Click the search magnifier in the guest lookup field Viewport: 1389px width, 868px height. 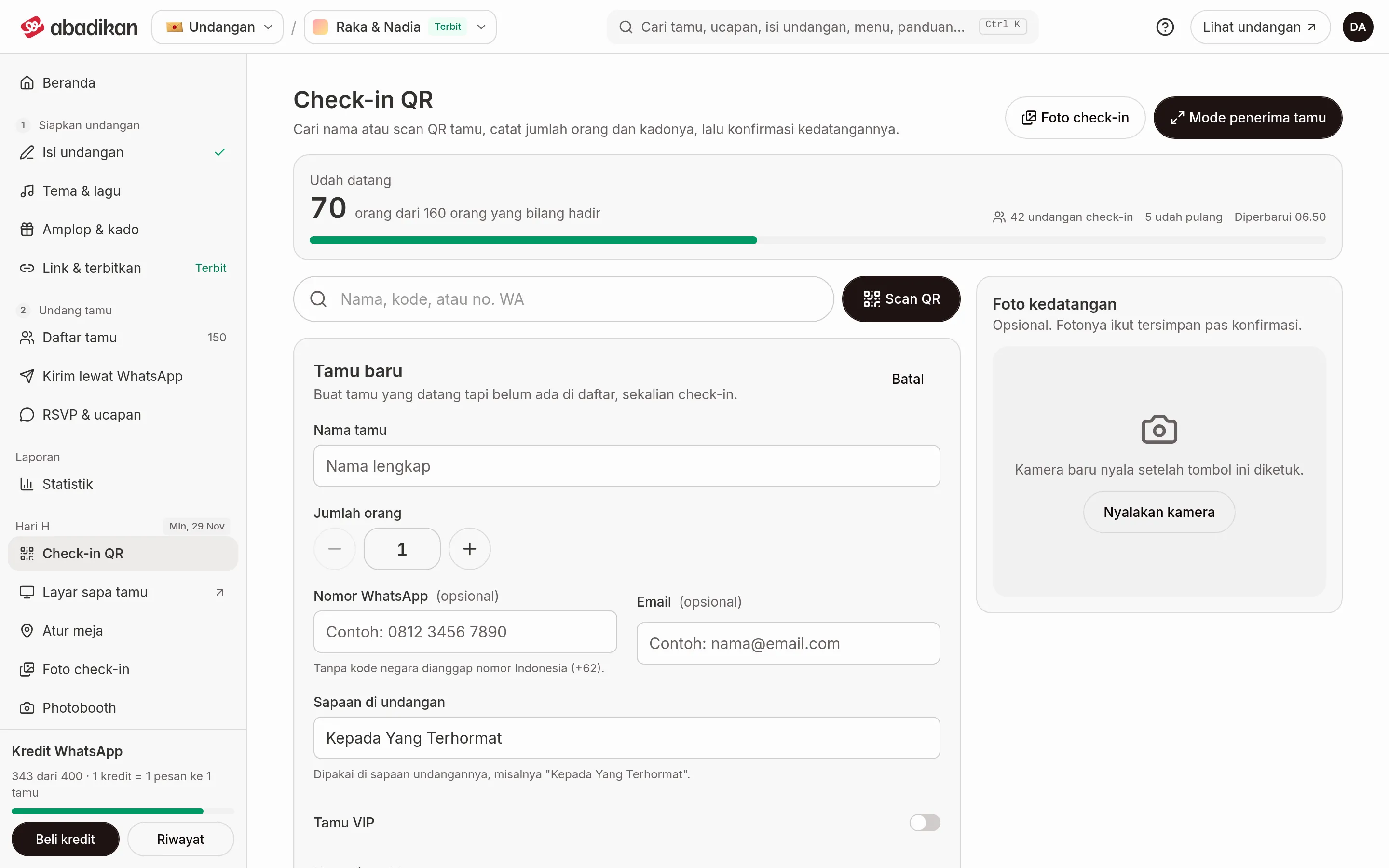pyautogui.click(x=318, y=299)
